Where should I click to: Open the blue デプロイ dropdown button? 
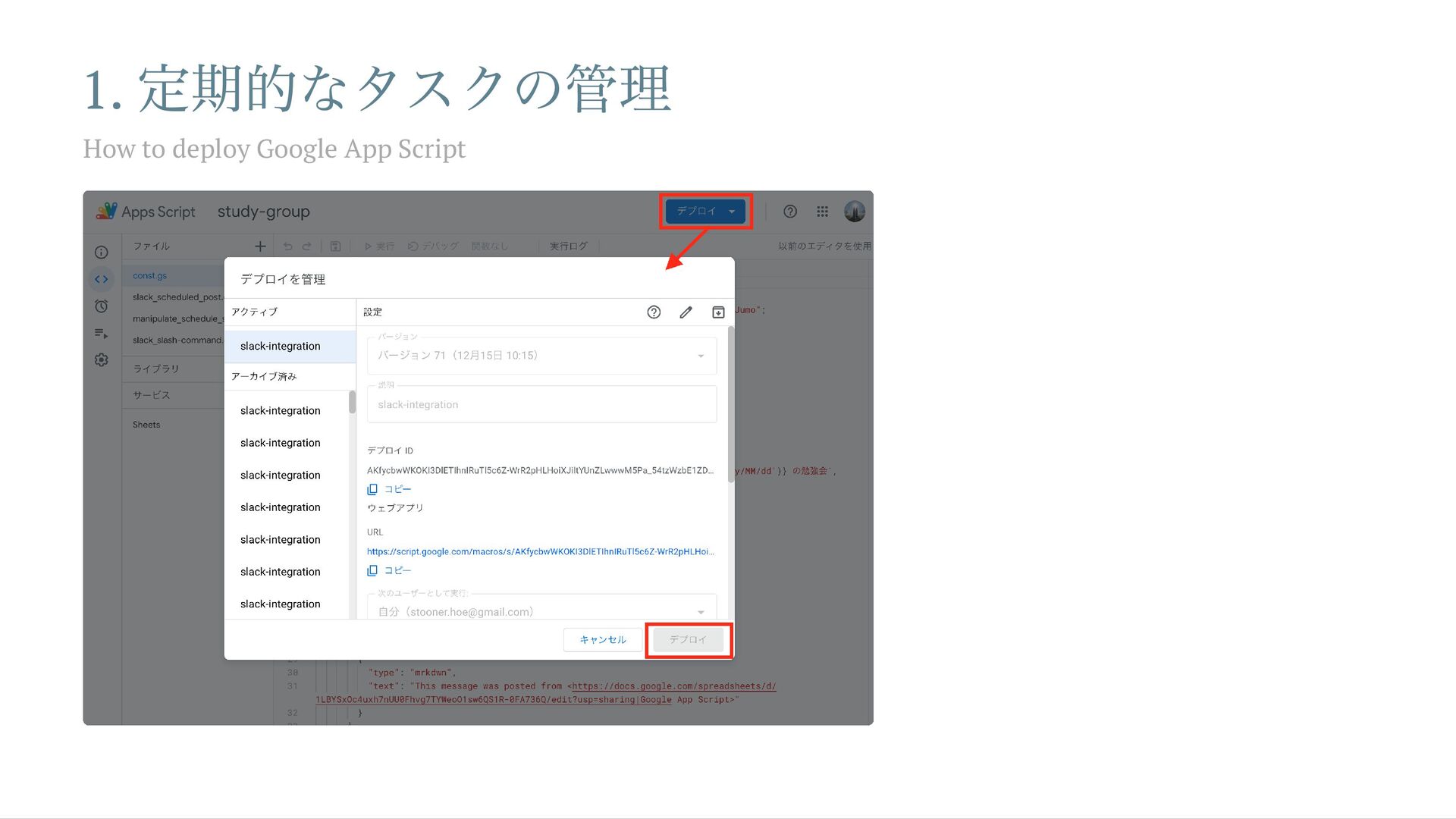tap(705, 212)
